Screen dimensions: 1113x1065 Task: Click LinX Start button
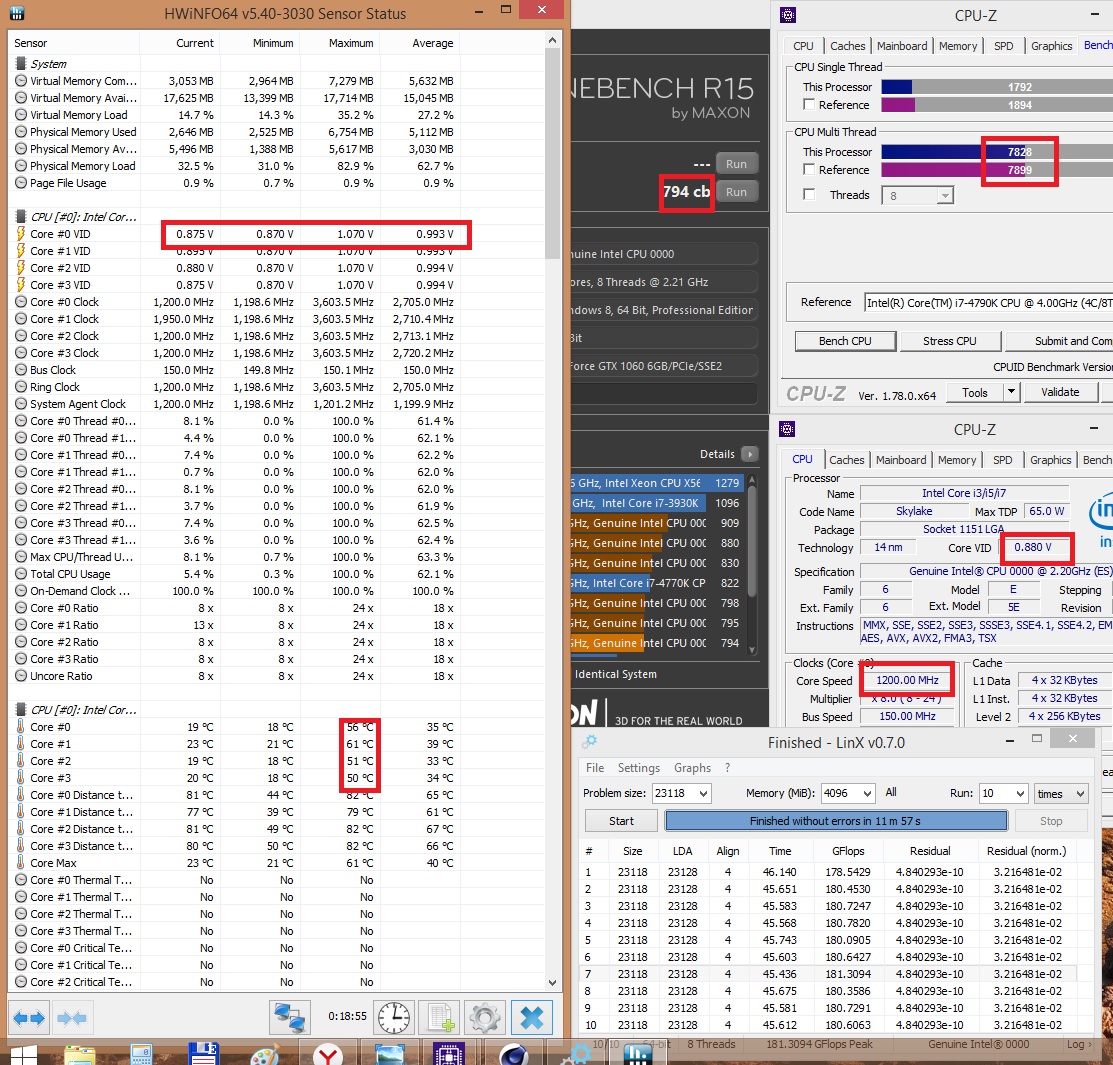(x=621, y=821)
